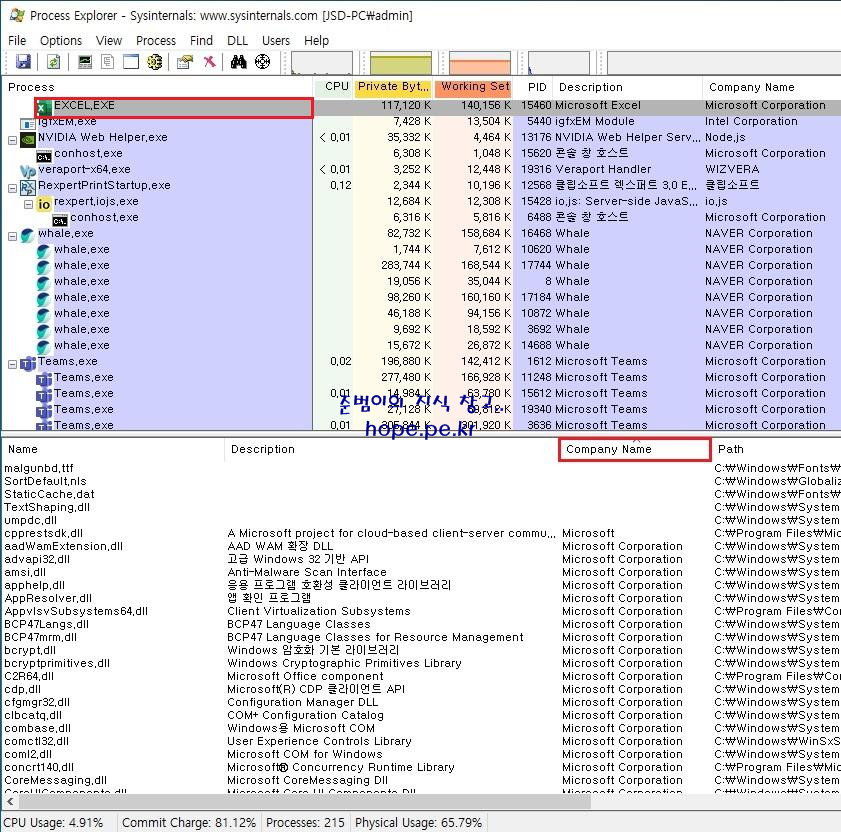Select Teams.exe row with PID 11248
The height and width of the screenshot is (832, 841).
(421, 379)
